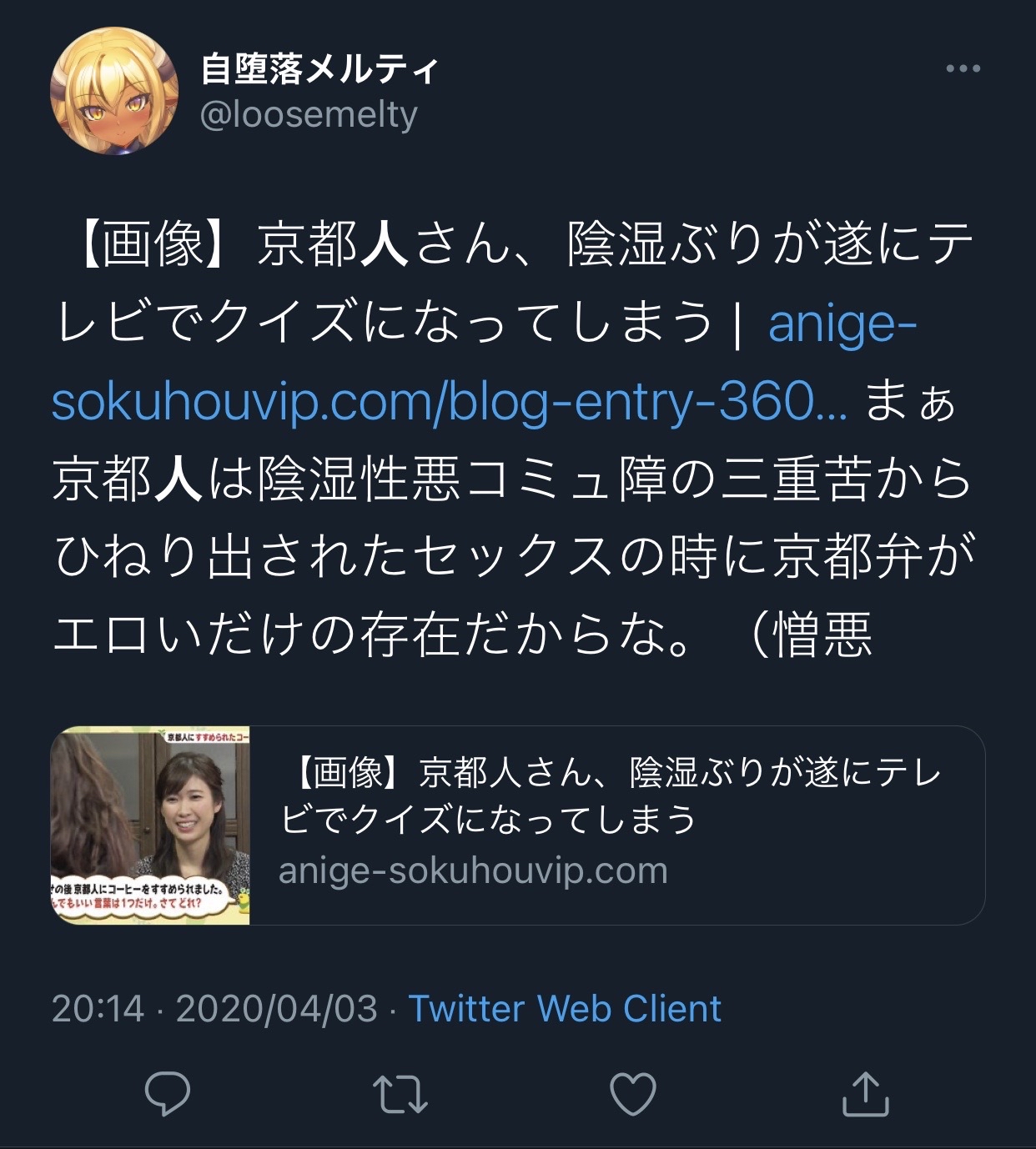Open the Twitter Web Client source link

coord(564,1009)
